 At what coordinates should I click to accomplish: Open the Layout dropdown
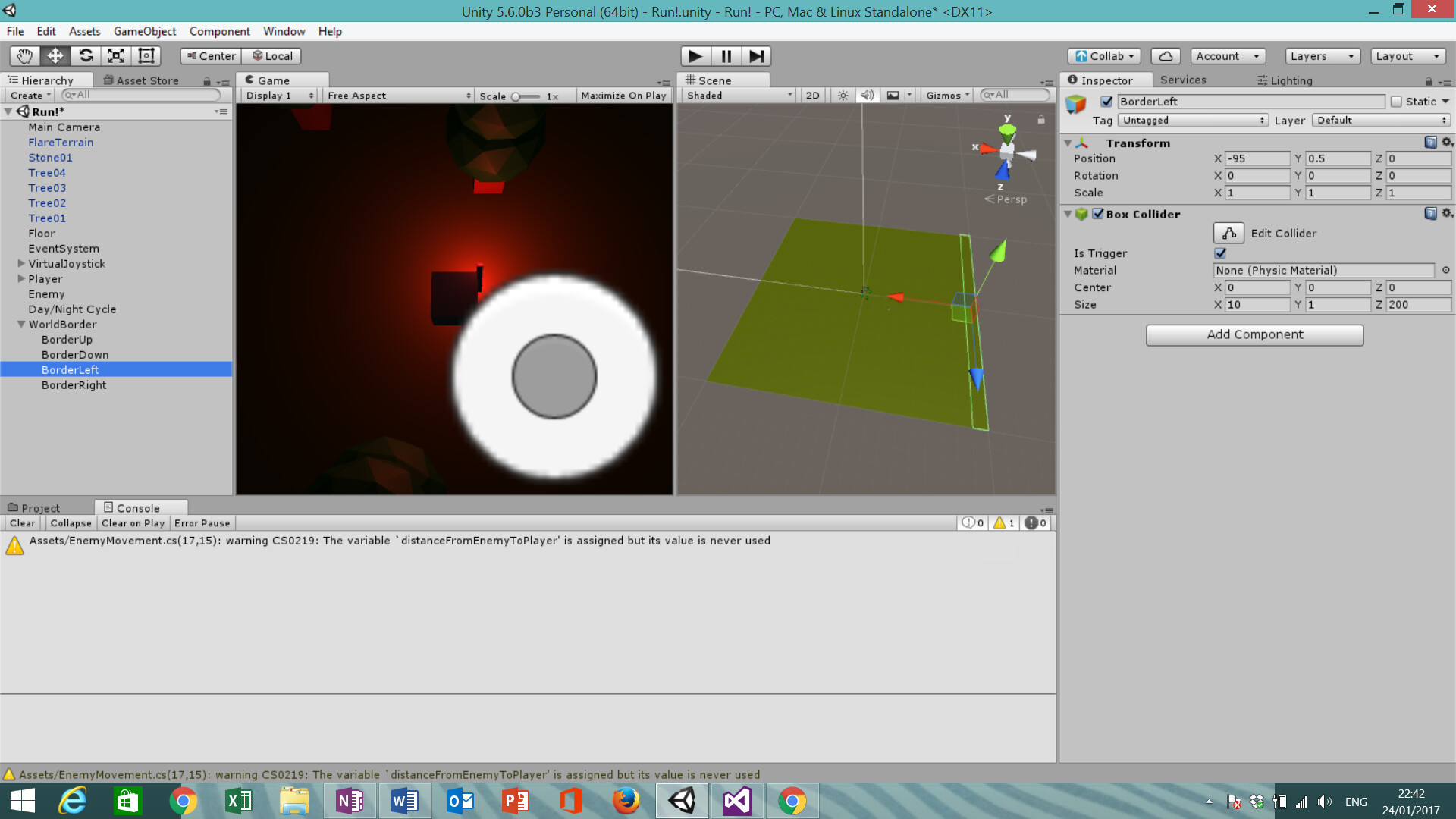pyautogui.click(x=1407, y=55)
